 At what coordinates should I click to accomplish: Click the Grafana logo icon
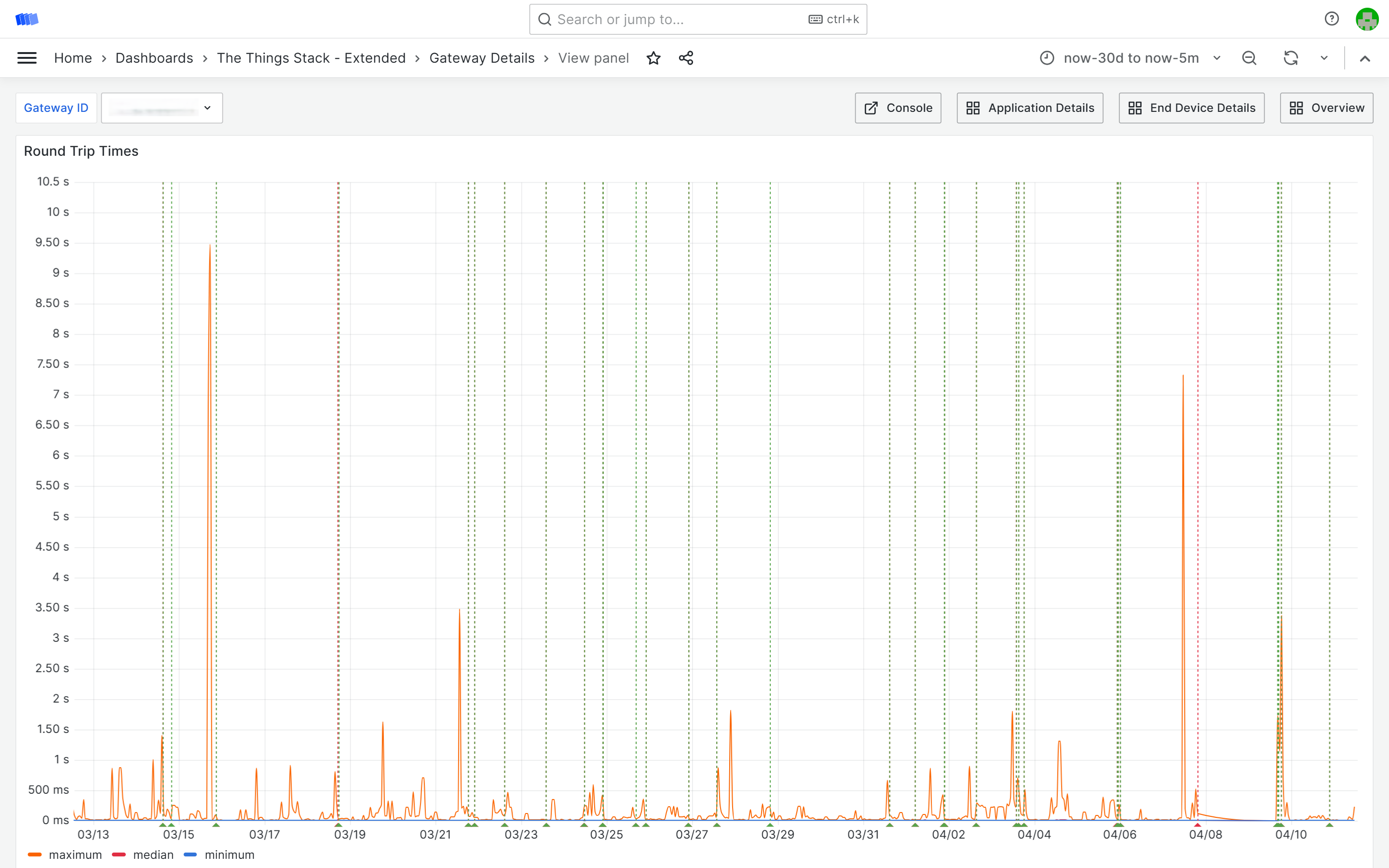[x=27, y=19]
